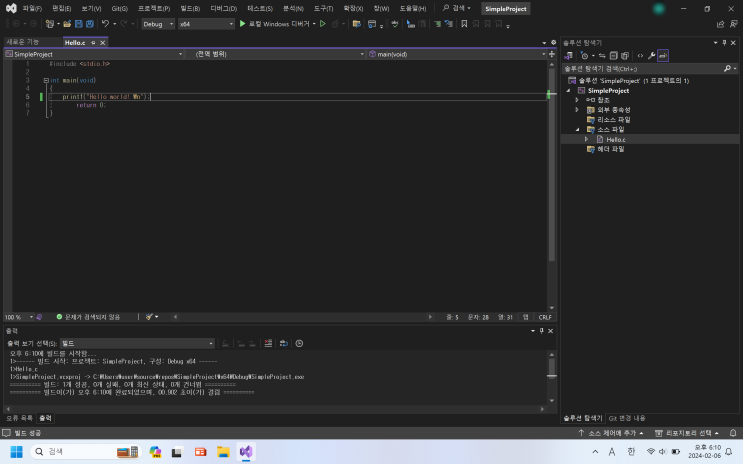Click 로컬 Windows 디버거 button label
The width and height of the screenshot is (743, 464).
pos(280,23)
